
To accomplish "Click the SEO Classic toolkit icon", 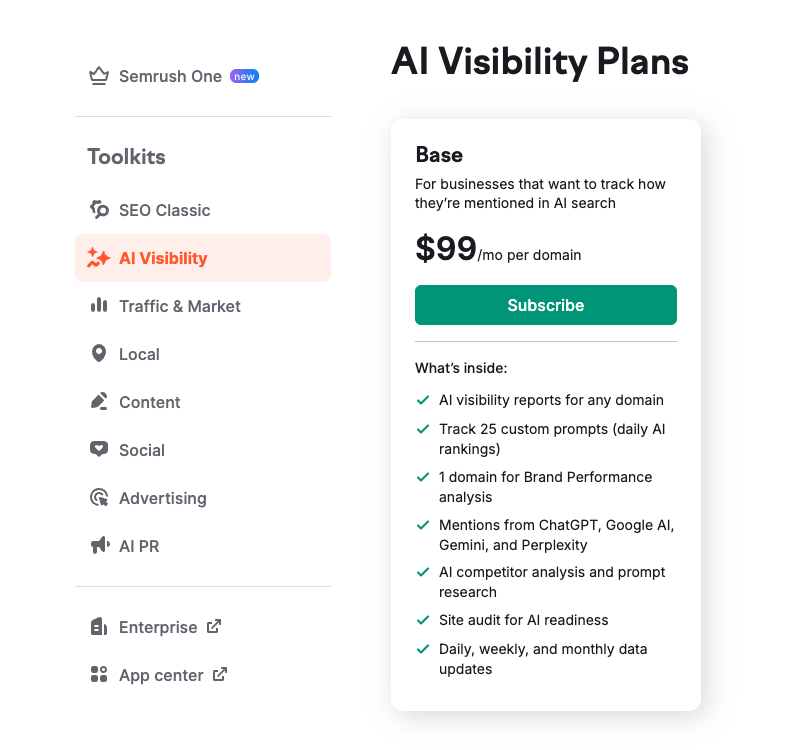I will click(x=99, y=210).
